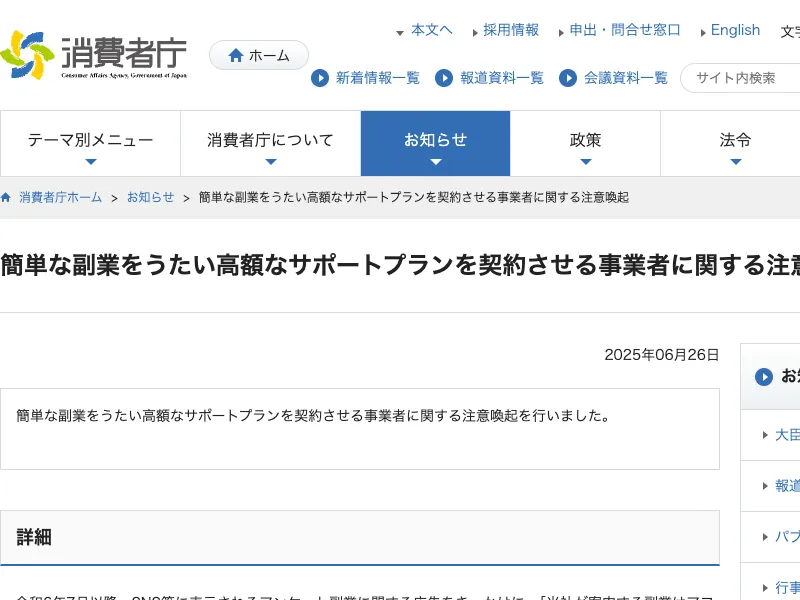The width and height of the screenshot is (800, 600).
Task: Click the summary sentence ending 注意喚起を行いました。
Action: [314, 416]
